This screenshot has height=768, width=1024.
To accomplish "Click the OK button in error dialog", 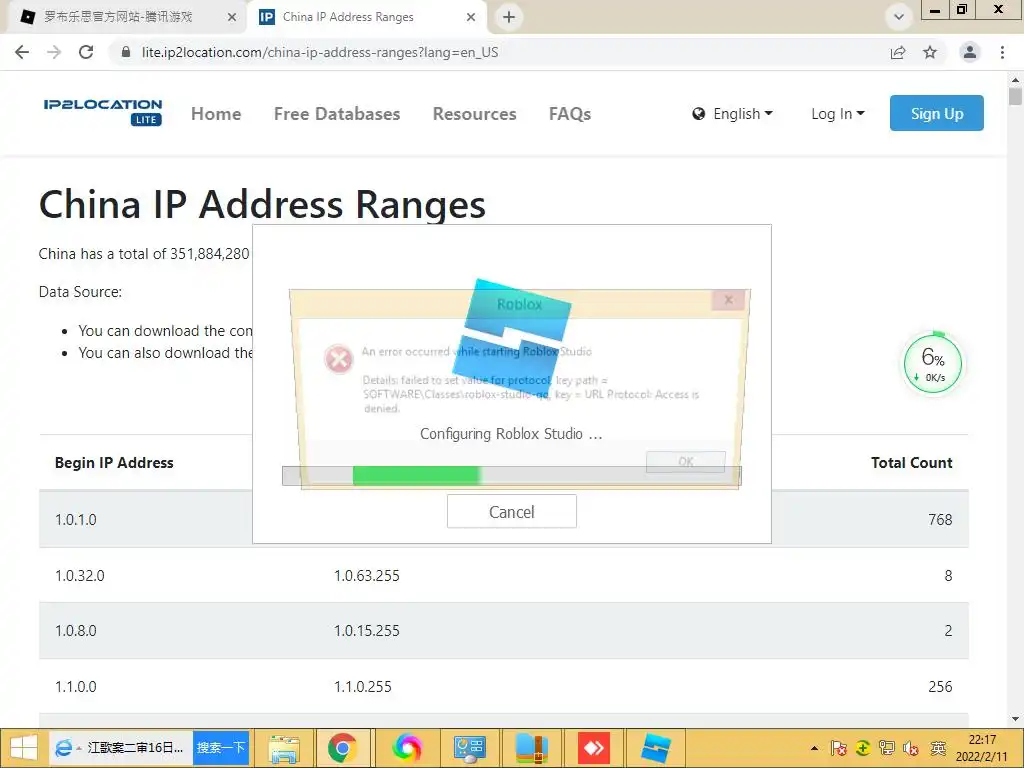I will 685,461.
